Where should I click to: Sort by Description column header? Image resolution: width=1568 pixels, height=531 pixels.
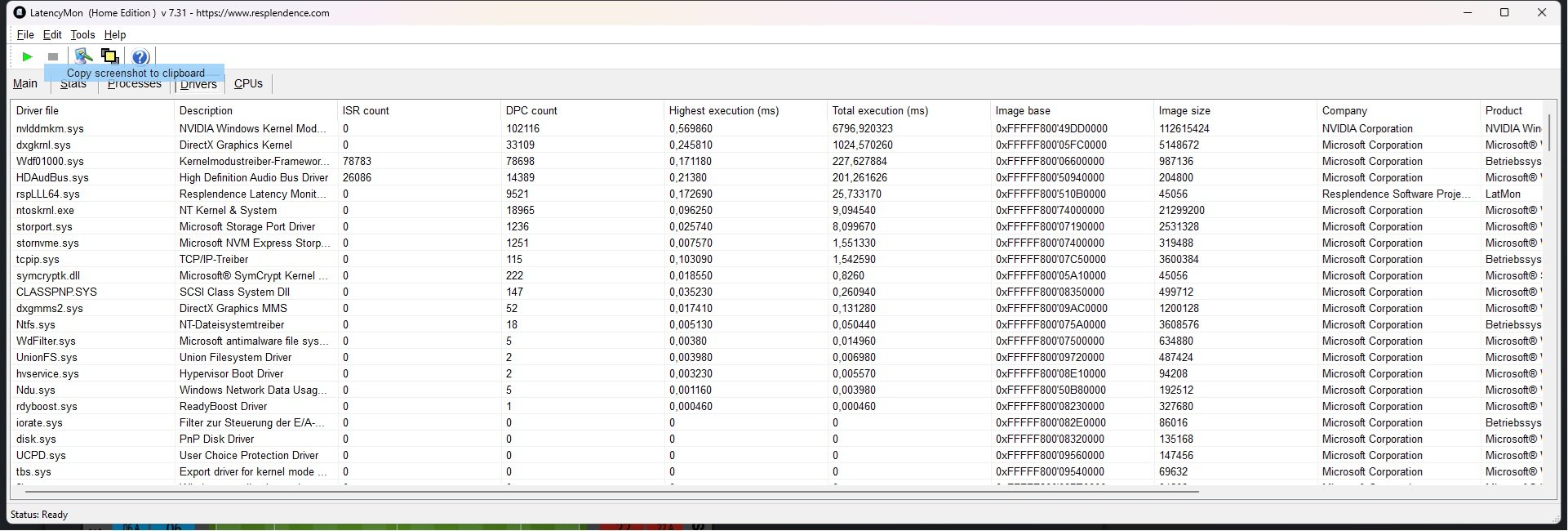pyautogui.click(x=255, y=110)
